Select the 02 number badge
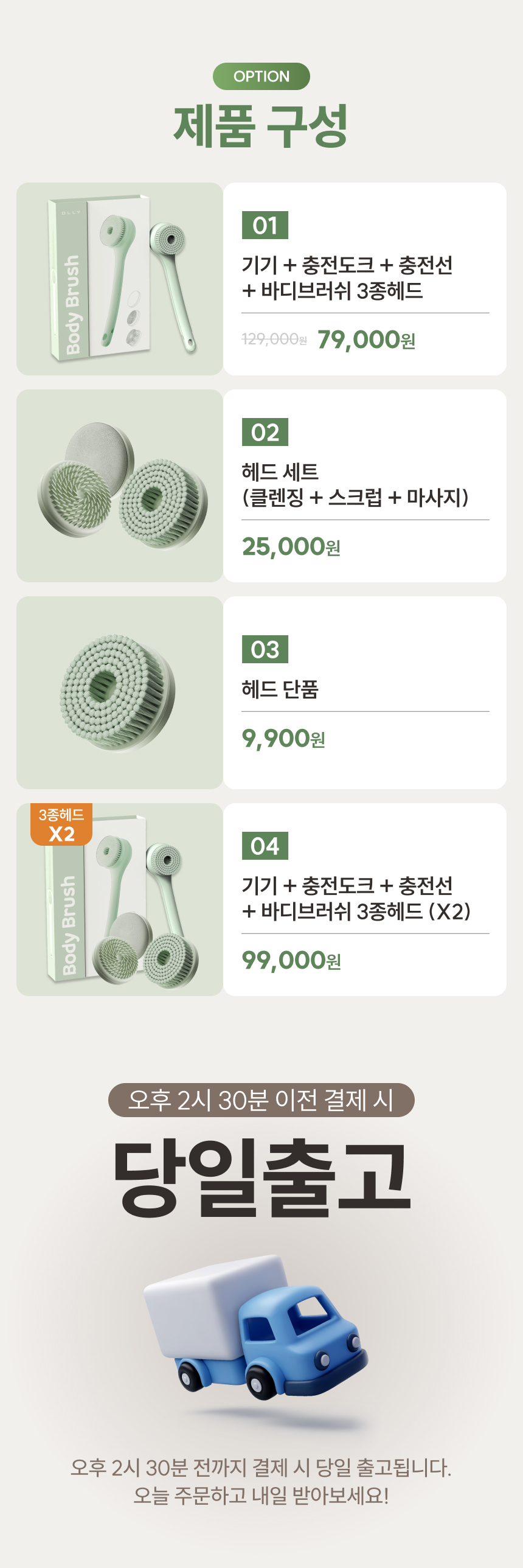The image size is (523, 1568). (x=265, y=432)
